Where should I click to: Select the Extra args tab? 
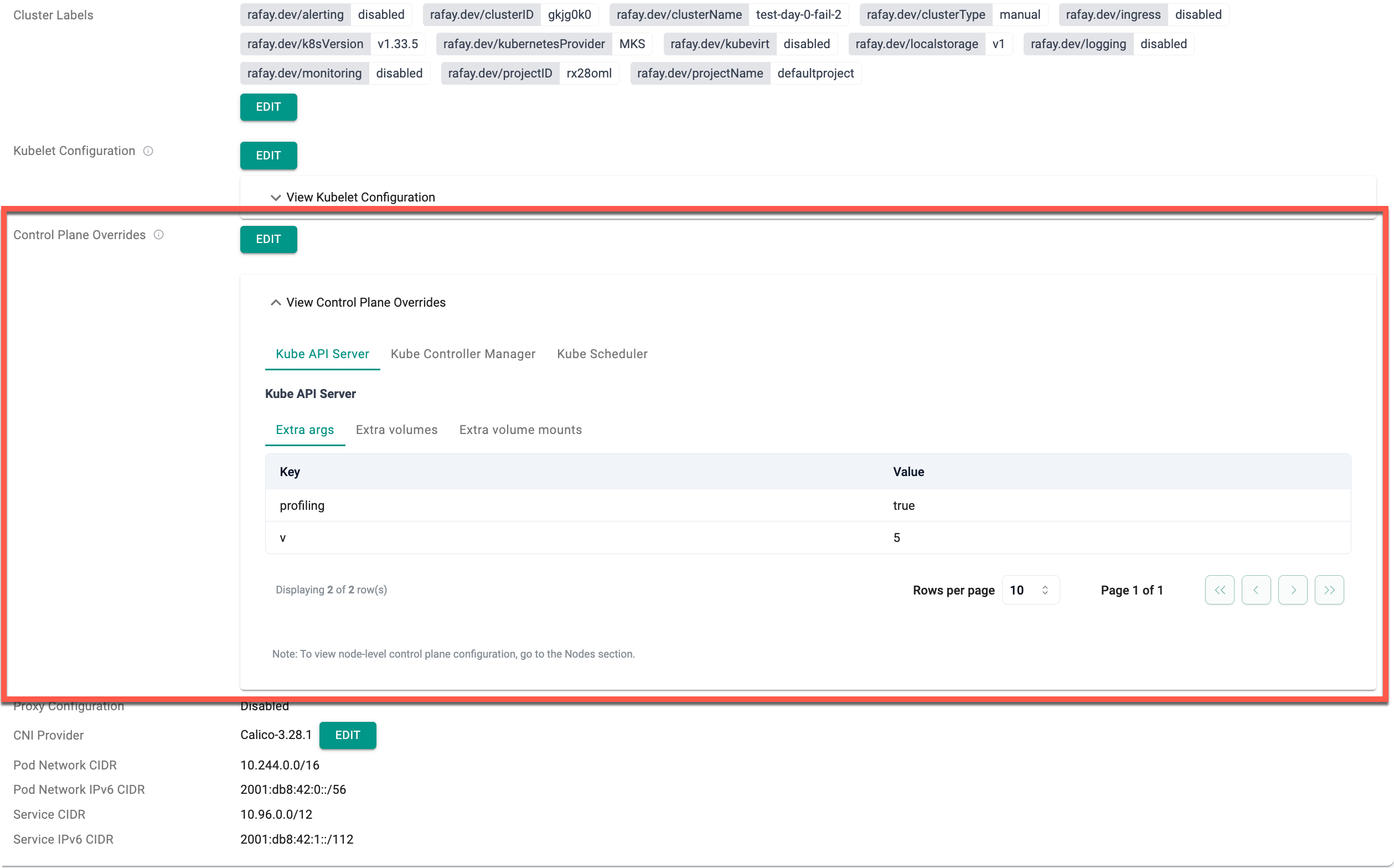click(304, 430)
